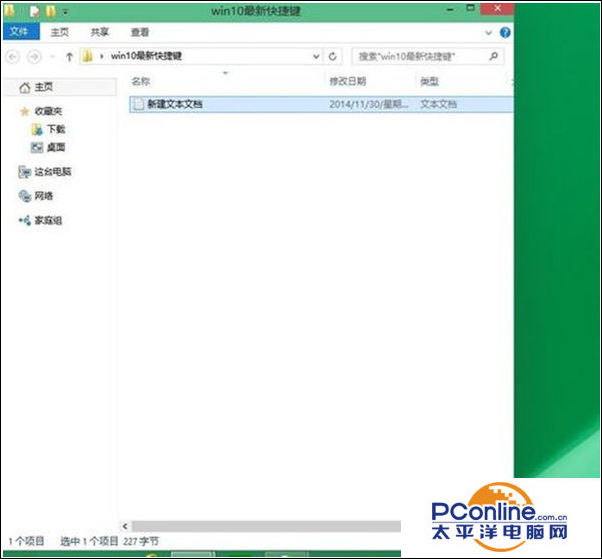Viewport: 602px width, 559px height.
Task: Click the forward navigation arrow
Action: point(34,57)
